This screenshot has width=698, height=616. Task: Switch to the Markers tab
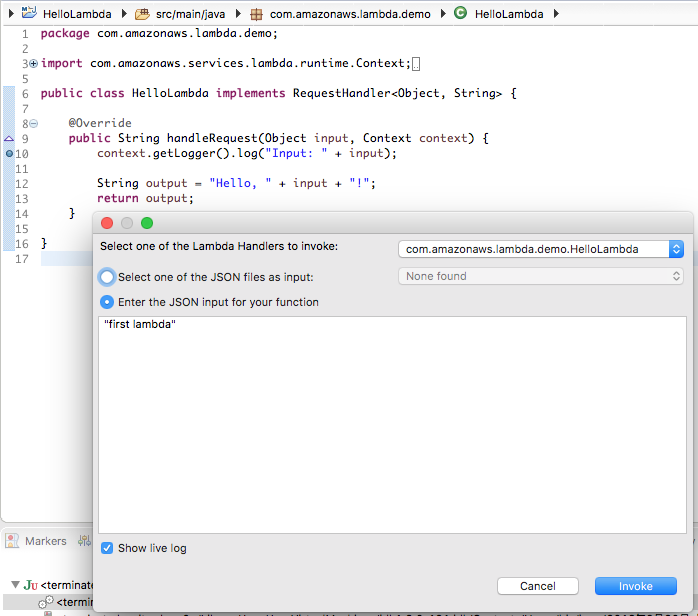(x=45, y=541)
